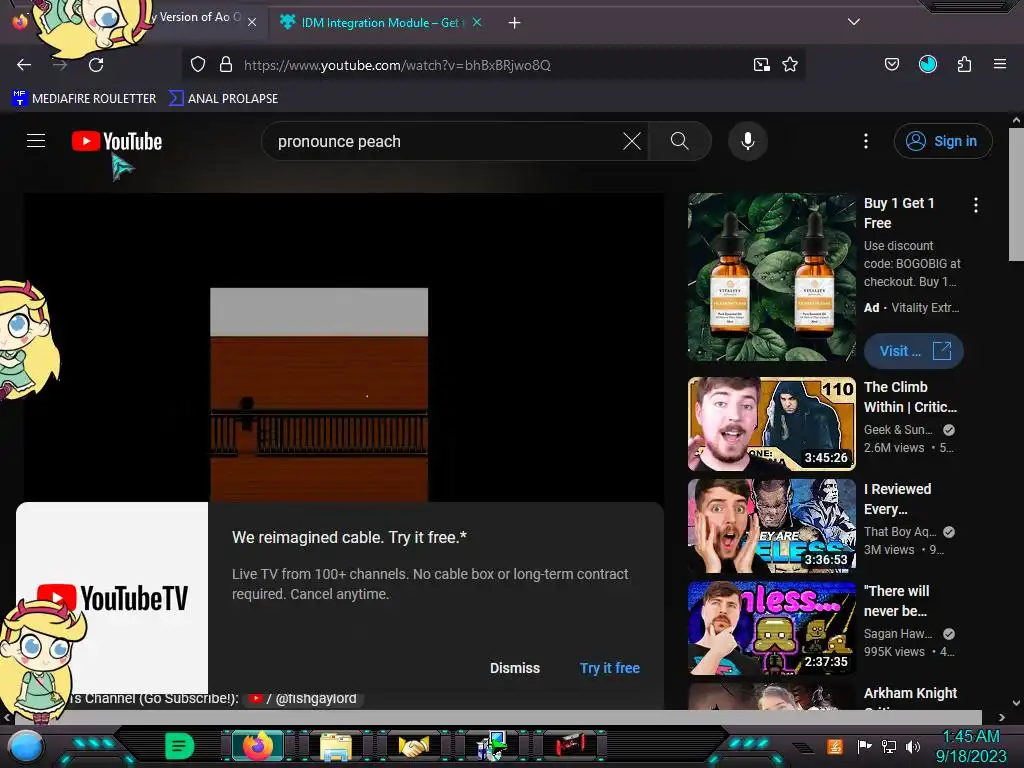Click the '2.6M views' text
This screenshot has width=1024, height=768.
tap(894, 448)
